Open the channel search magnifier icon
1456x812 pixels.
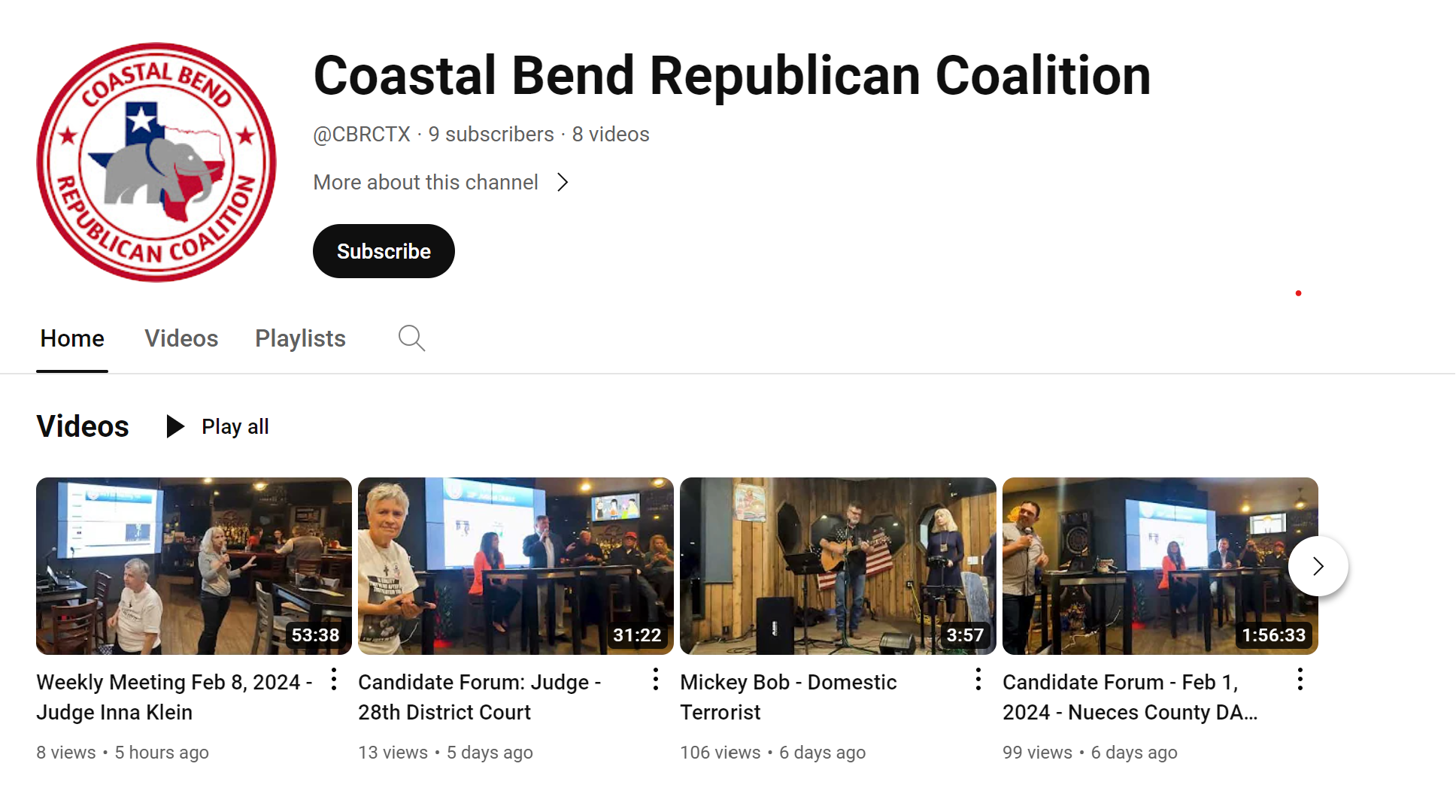click(411, 338)
